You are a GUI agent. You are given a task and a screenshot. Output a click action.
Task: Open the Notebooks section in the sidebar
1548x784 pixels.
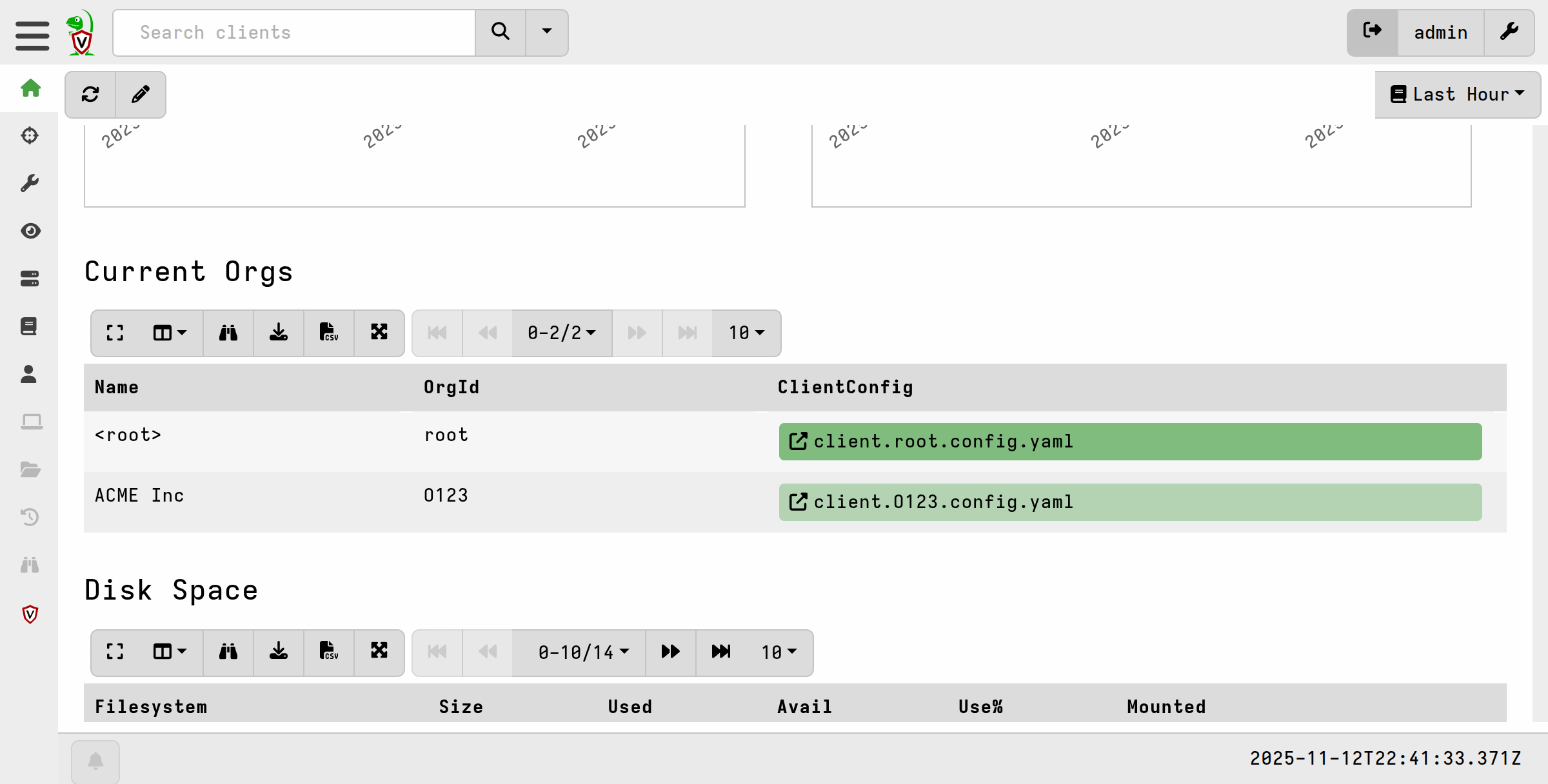30,326
